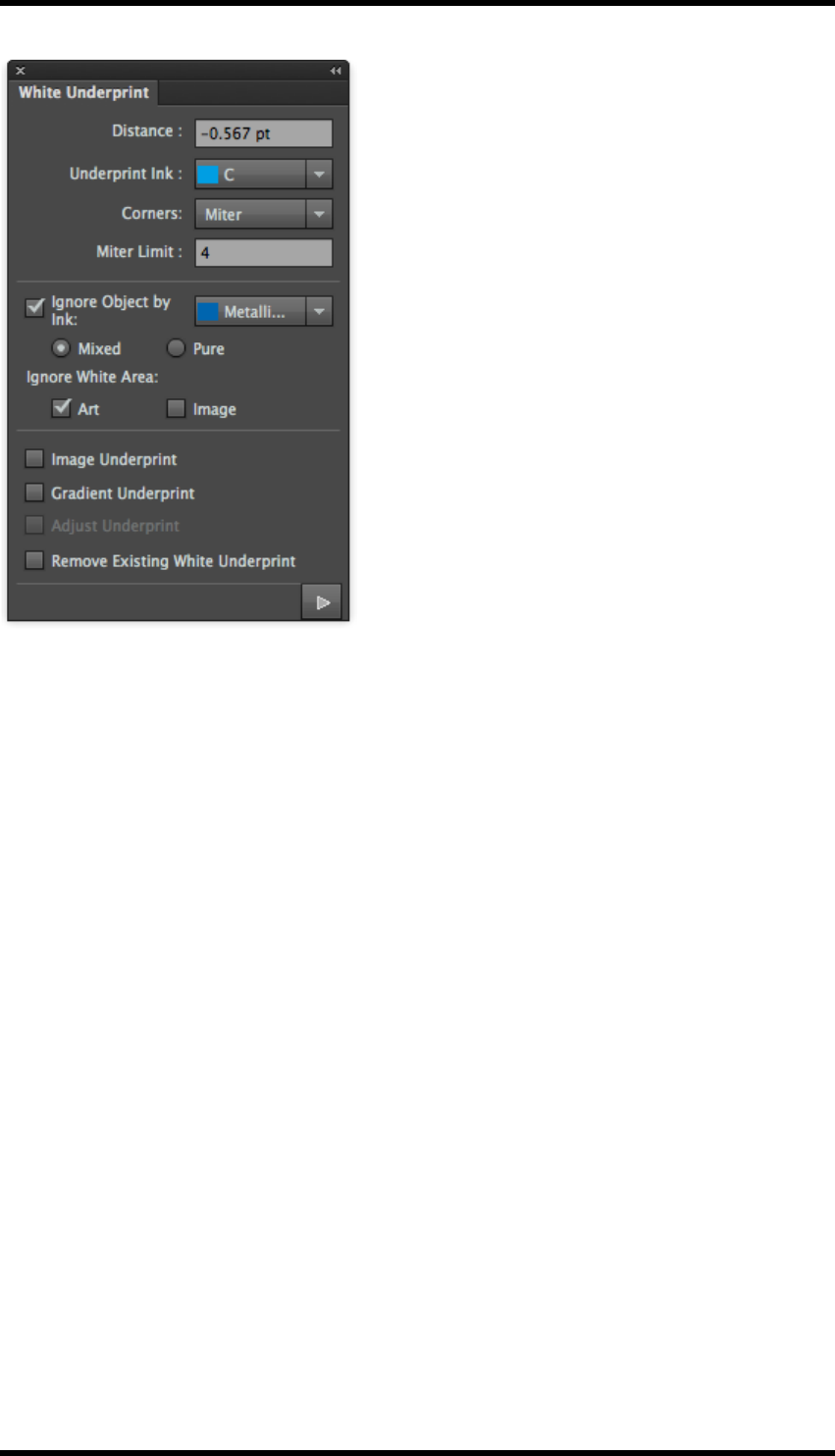
Task: Check Remove Existing White Underprint
Action: 34,560
